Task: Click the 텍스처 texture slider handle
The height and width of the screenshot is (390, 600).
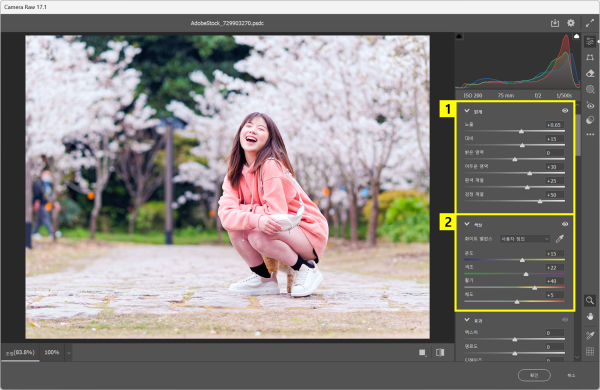Action: click(515, 339)
